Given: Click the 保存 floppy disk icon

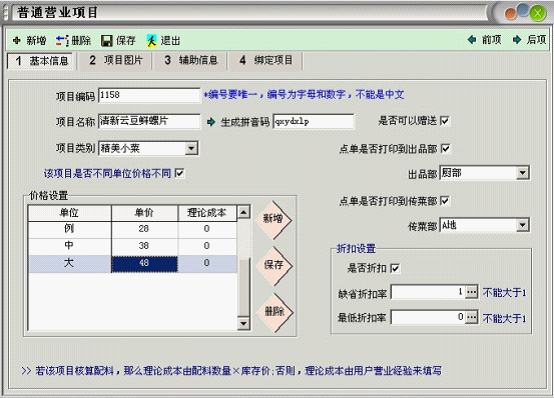Looking at the screenshot, I should click(x=107, y=41).
